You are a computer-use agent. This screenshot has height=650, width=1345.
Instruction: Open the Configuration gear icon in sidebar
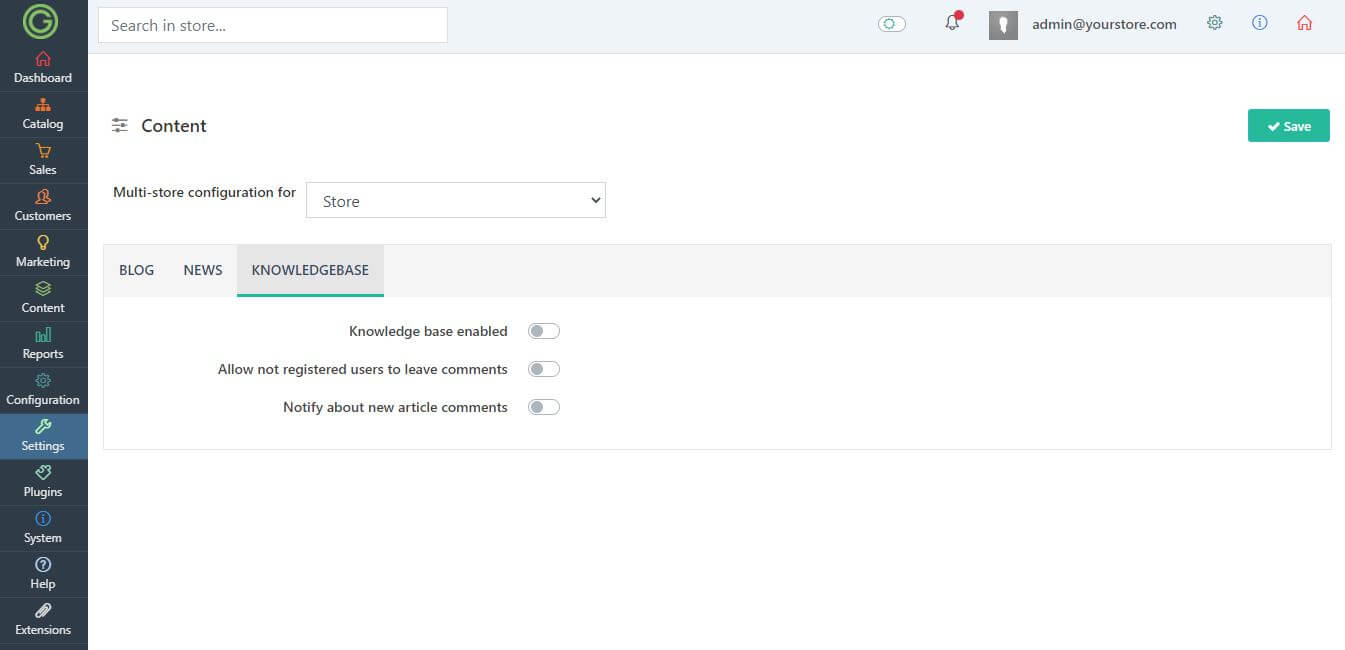tap(43, 381)
